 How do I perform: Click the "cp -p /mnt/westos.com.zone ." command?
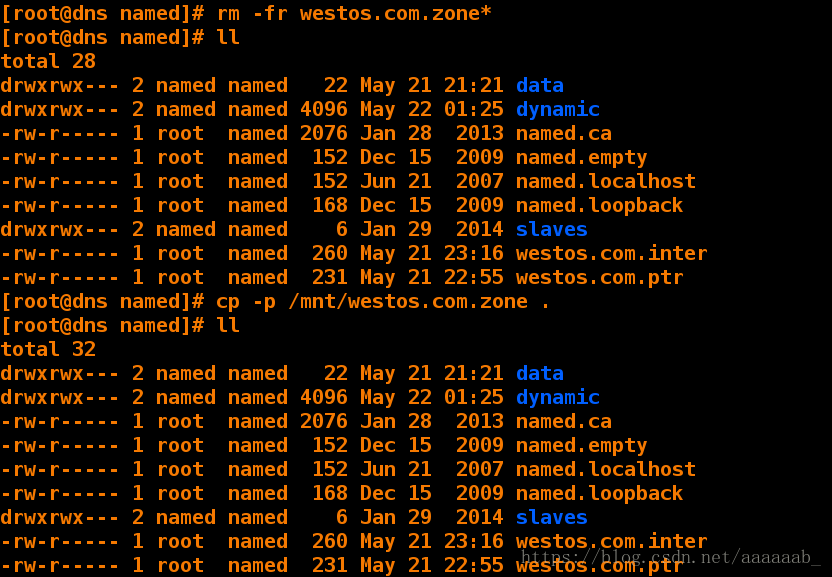[383, 302]
